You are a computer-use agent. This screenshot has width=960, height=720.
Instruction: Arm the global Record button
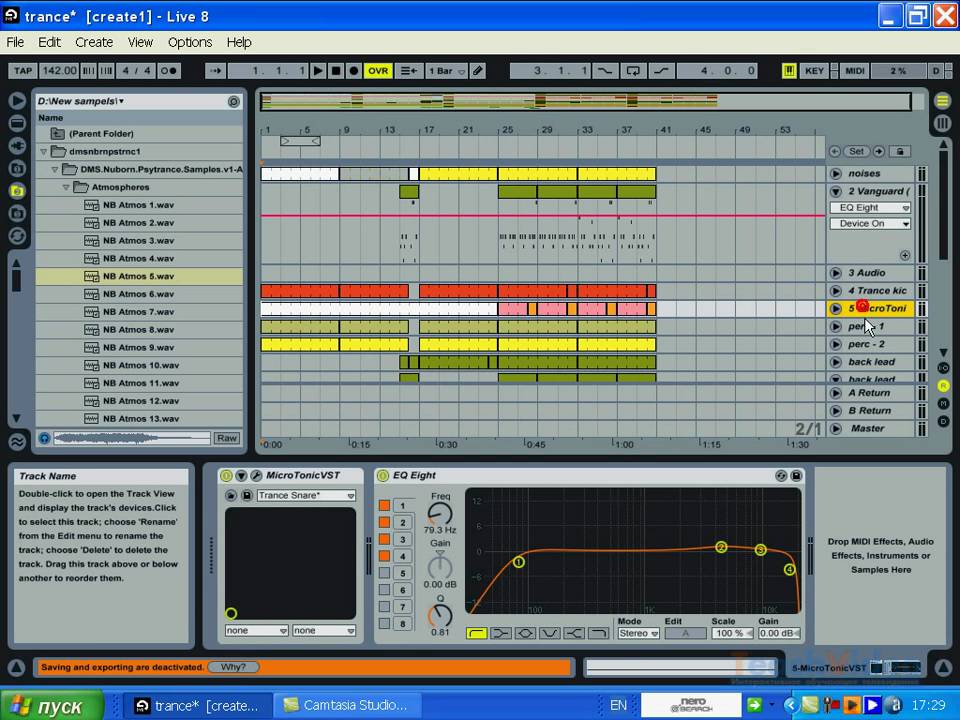[x=353, y=71]
